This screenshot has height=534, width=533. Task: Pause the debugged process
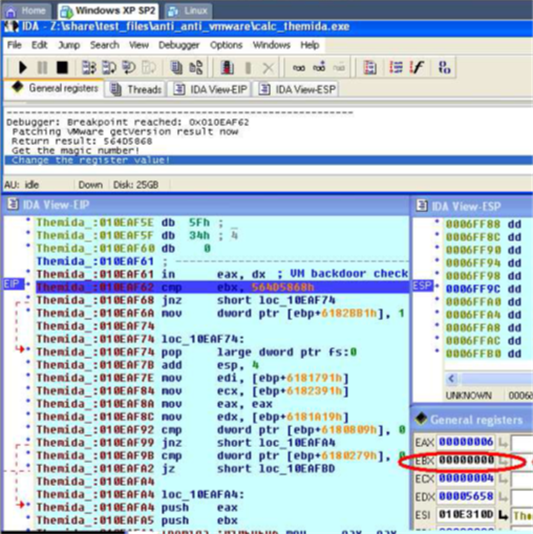click(x=42, y=67)
